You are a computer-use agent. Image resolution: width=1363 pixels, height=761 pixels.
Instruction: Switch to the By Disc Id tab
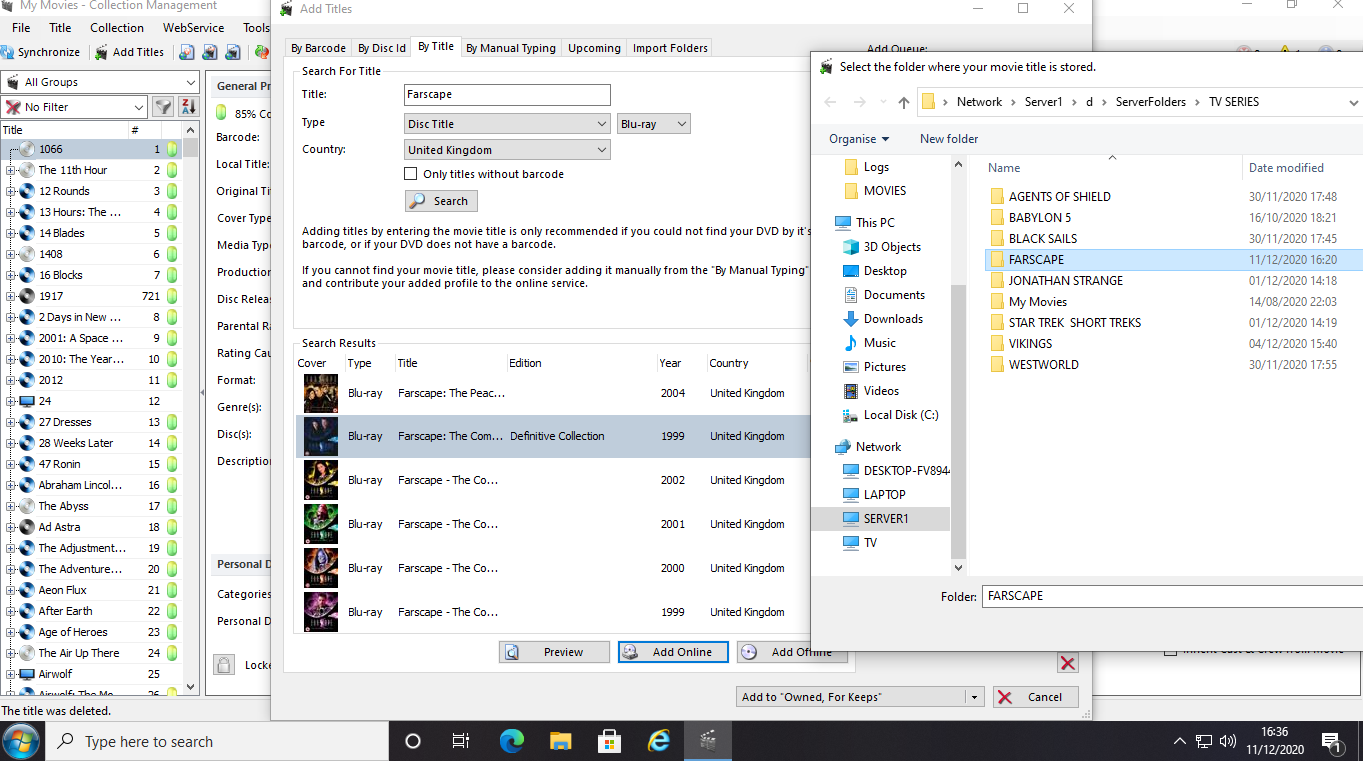(382, 48)
